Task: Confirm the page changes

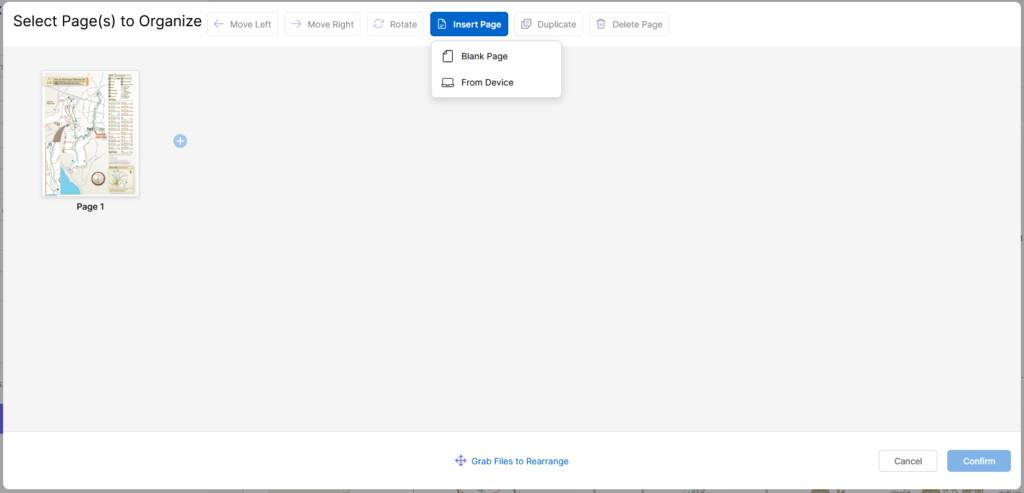Action: [x=979, y=461]
